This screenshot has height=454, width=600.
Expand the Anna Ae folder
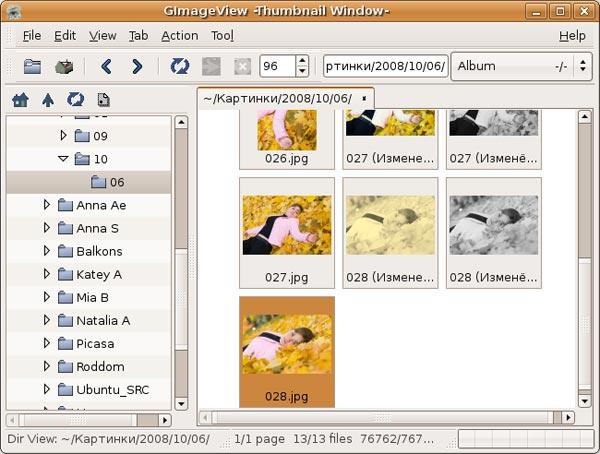47,204
